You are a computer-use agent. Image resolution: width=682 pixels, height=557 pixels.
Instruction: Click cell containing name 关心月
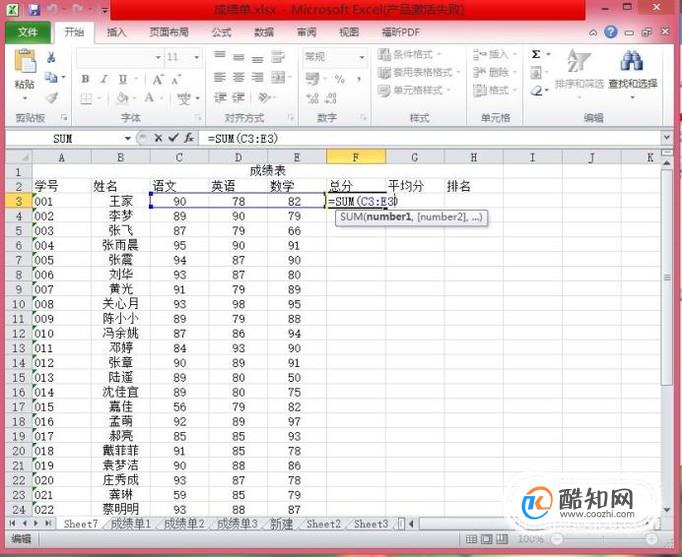point(120,304)
